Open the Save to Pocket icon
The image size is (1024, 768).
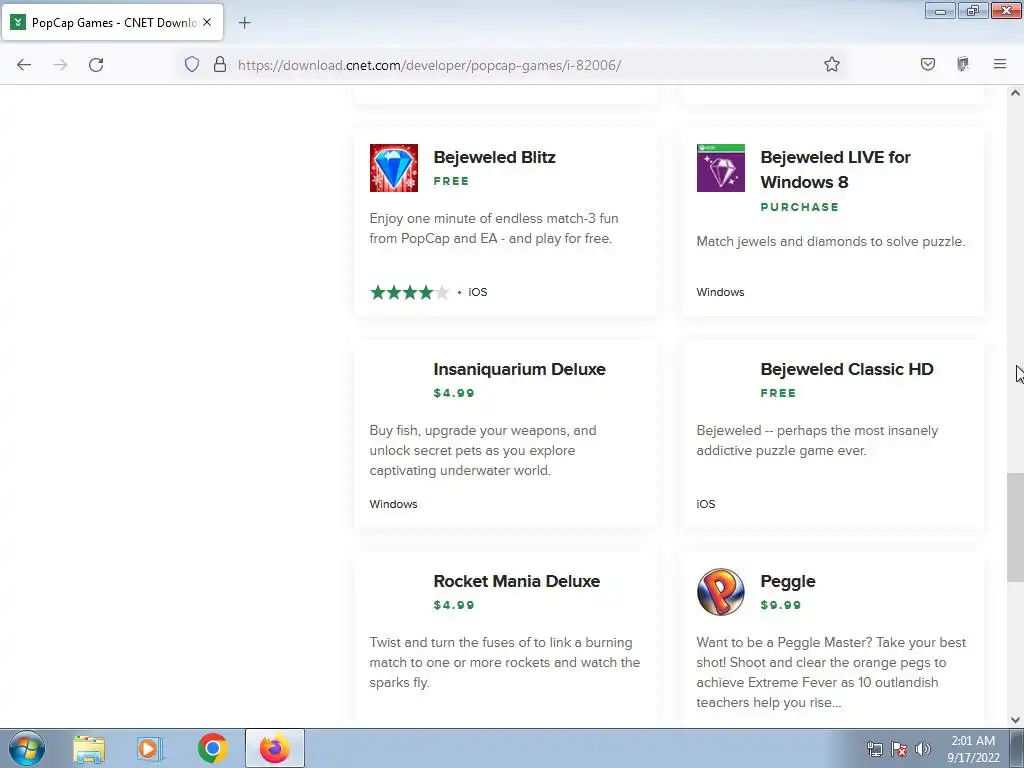coord(927,64)
